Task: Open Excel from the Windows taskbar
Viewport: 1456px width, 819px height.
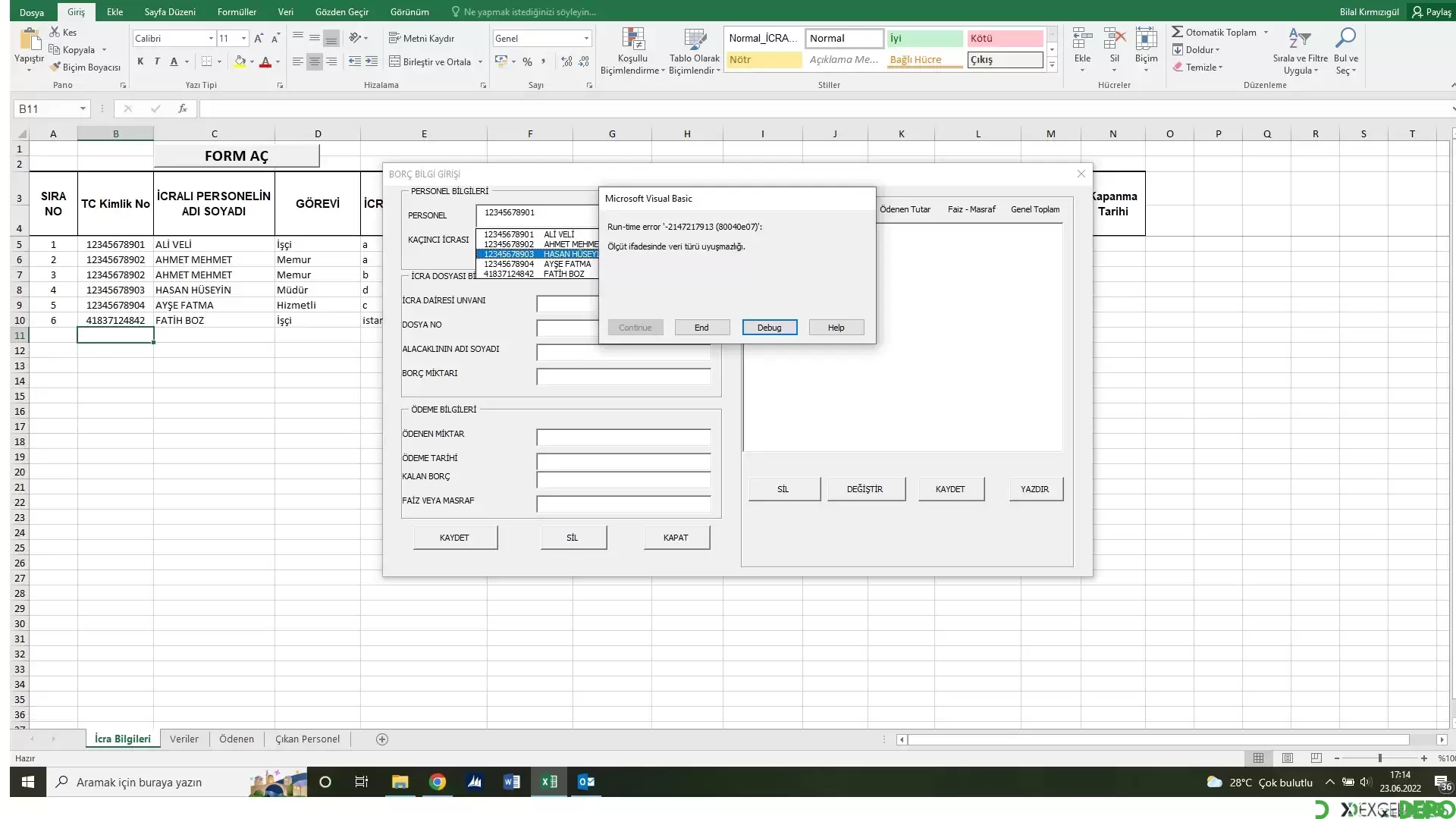Action: 548,782
